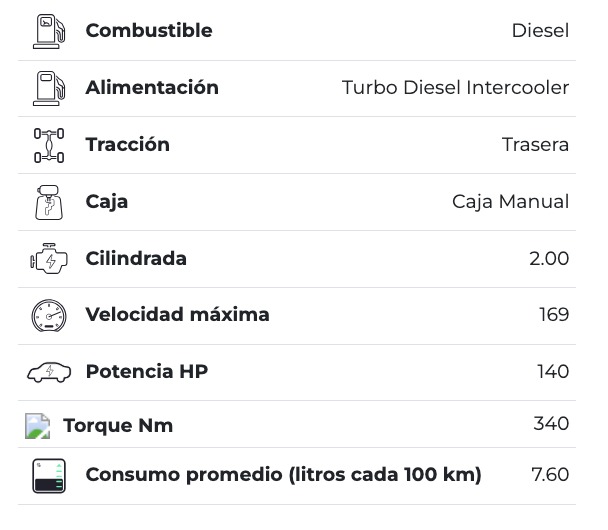Click the Velocidad máxima label
Viewport: 608px width, 530px height.
click(x=177, y=316)
